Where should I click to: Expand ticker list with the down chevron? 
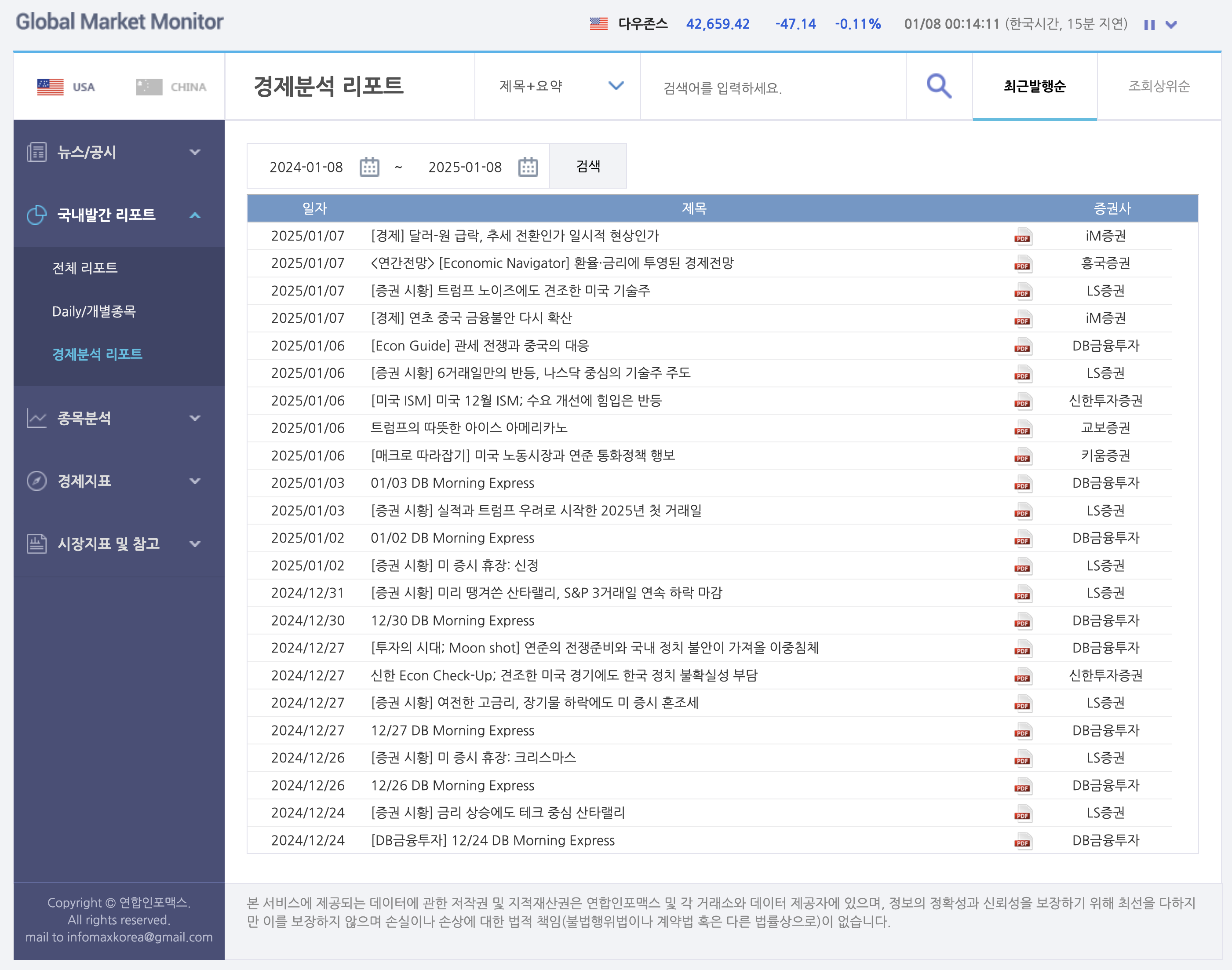(x=1171, y=25)
